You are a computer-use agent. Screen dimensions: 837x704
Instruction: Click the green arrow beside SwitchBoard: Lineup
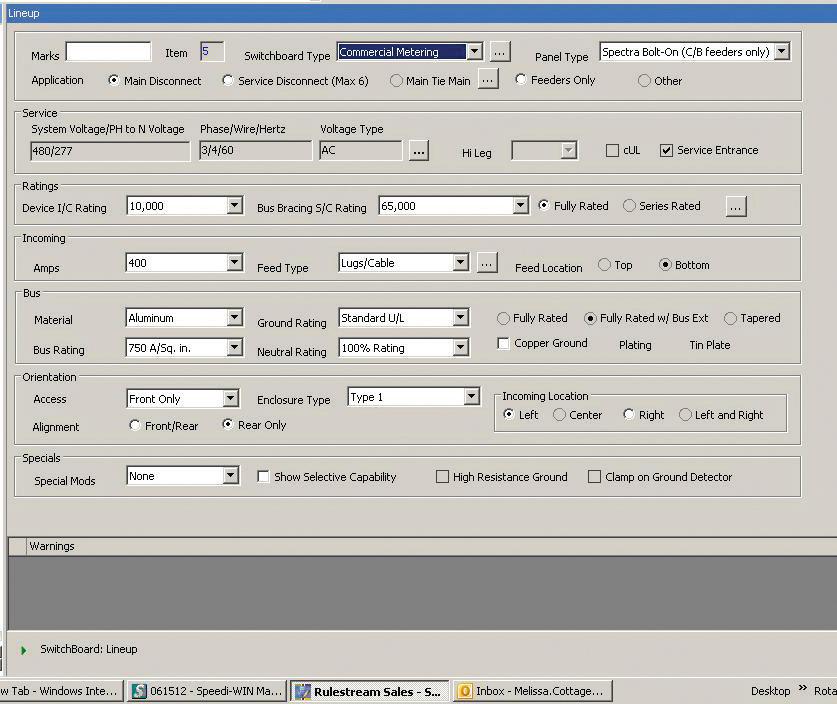pos(23,650)
